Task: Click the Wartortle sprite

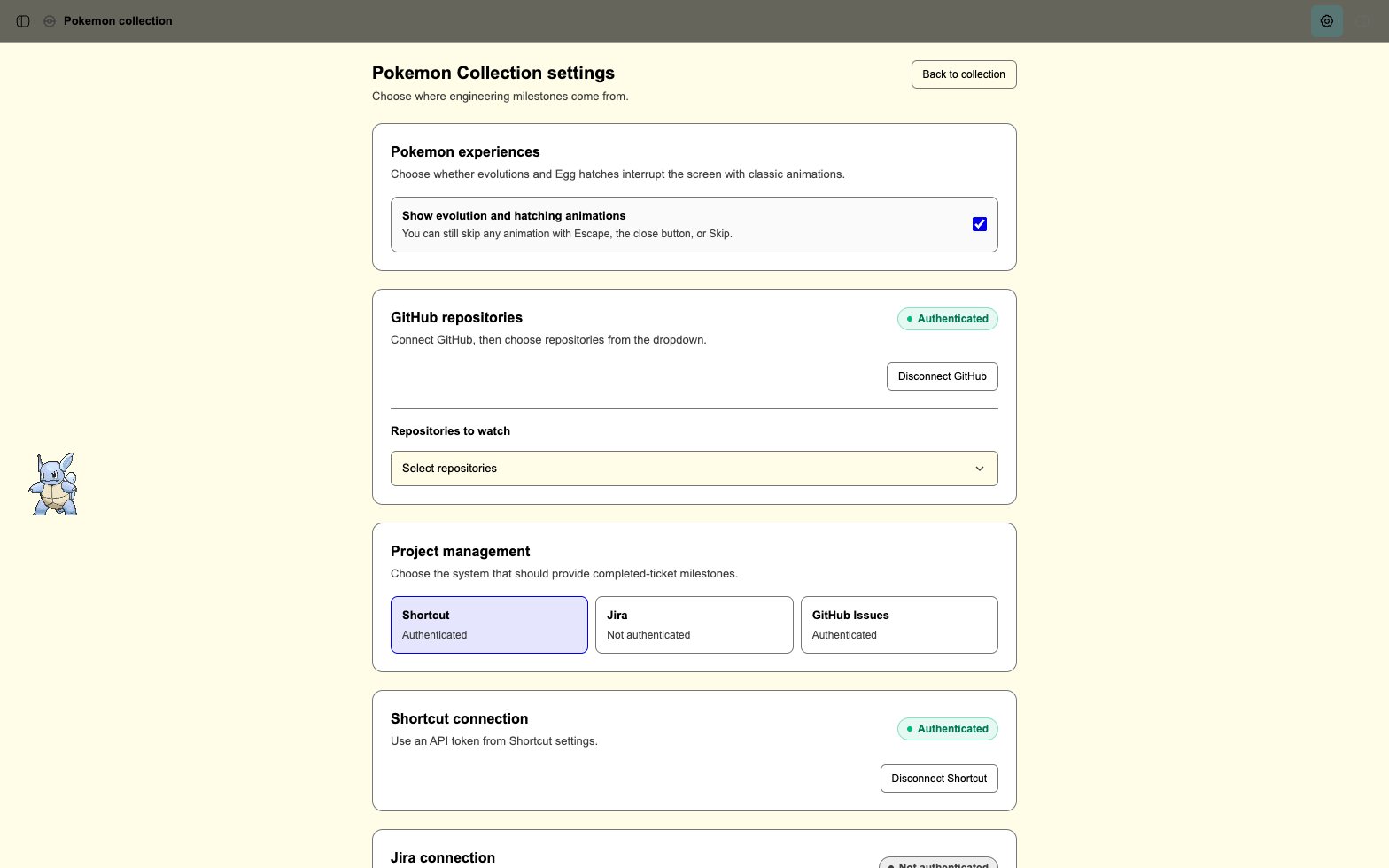Action: [54, 484]
